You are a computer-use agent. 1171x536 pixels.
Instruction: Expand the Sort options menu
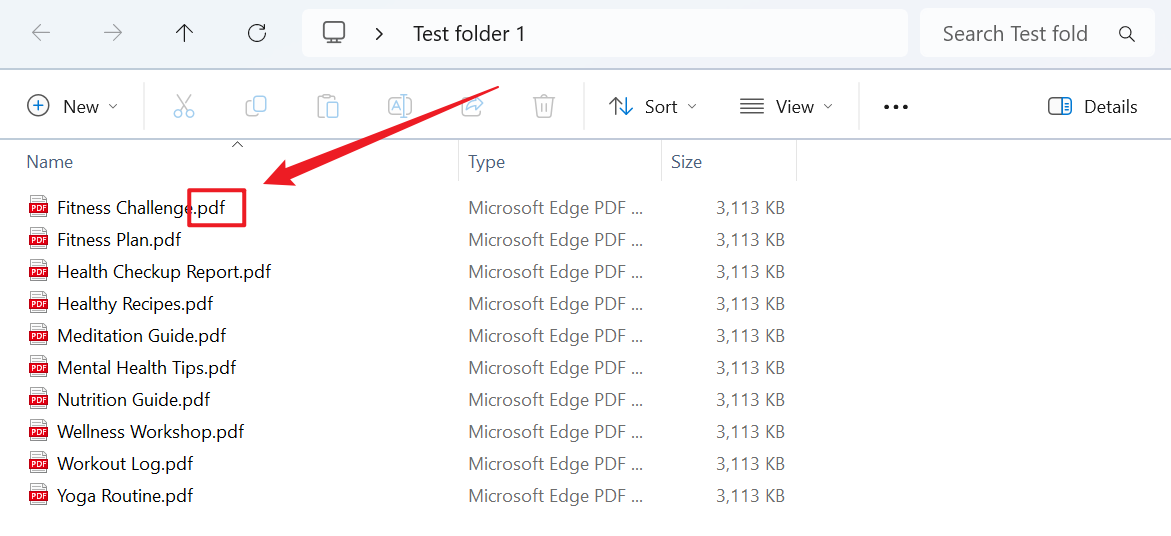[653, 106]
